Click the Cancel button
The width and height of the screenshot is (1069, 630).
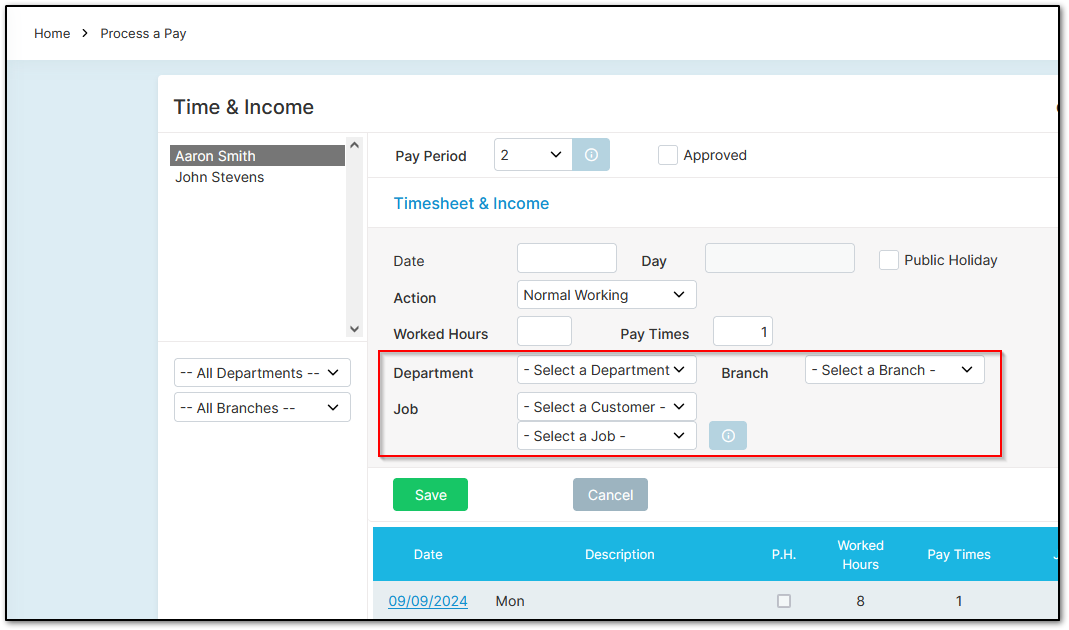tap(610, 494)
